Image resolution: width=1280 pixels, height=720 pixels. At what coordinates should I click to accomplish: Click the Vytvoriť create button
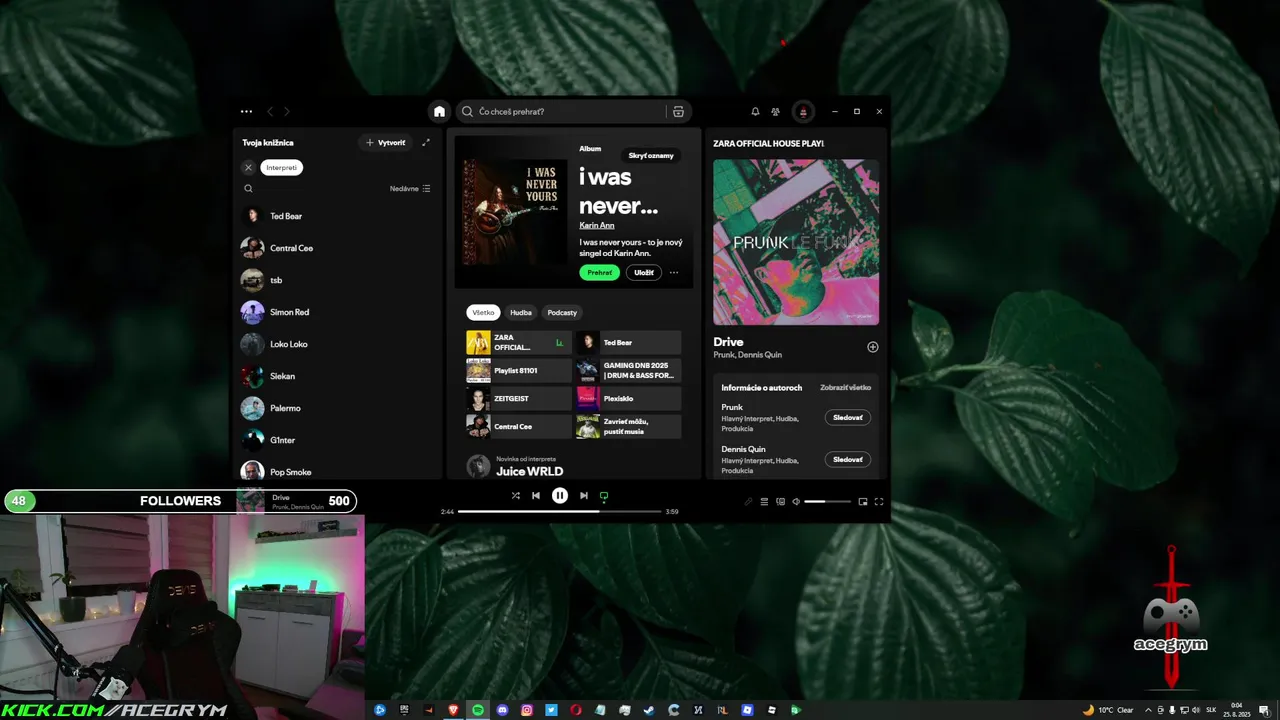[386, 143]
